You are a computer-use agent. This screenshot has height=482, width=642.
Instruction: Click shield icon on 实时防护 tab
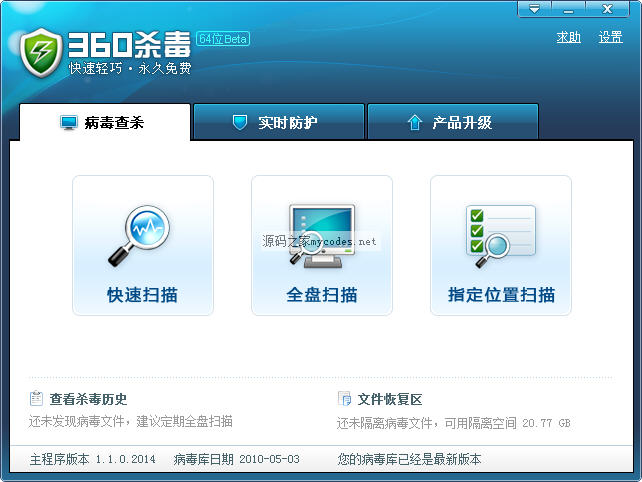[240, 122]
